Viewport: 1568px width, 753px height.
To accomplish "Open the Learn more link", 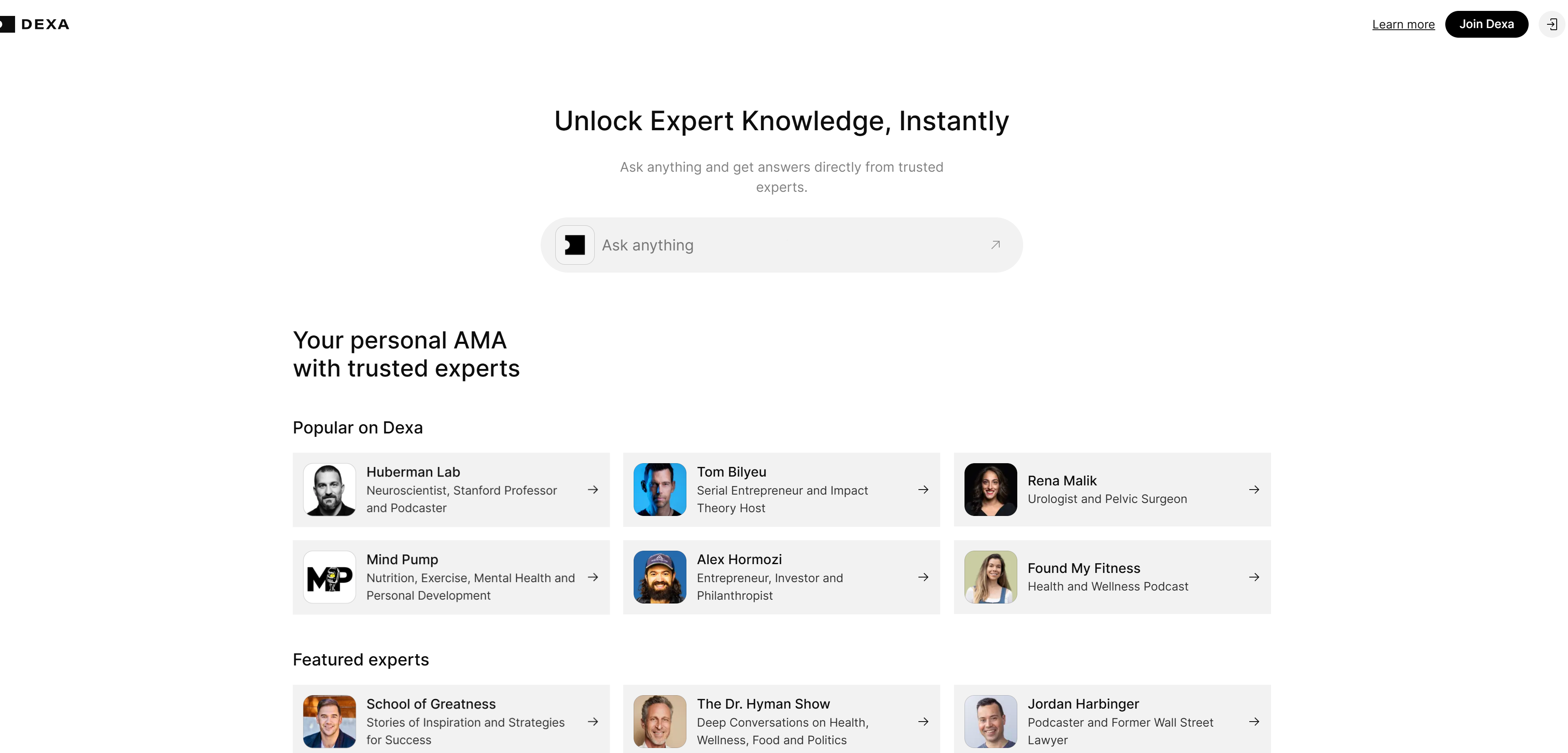I will click(1403, 24).
